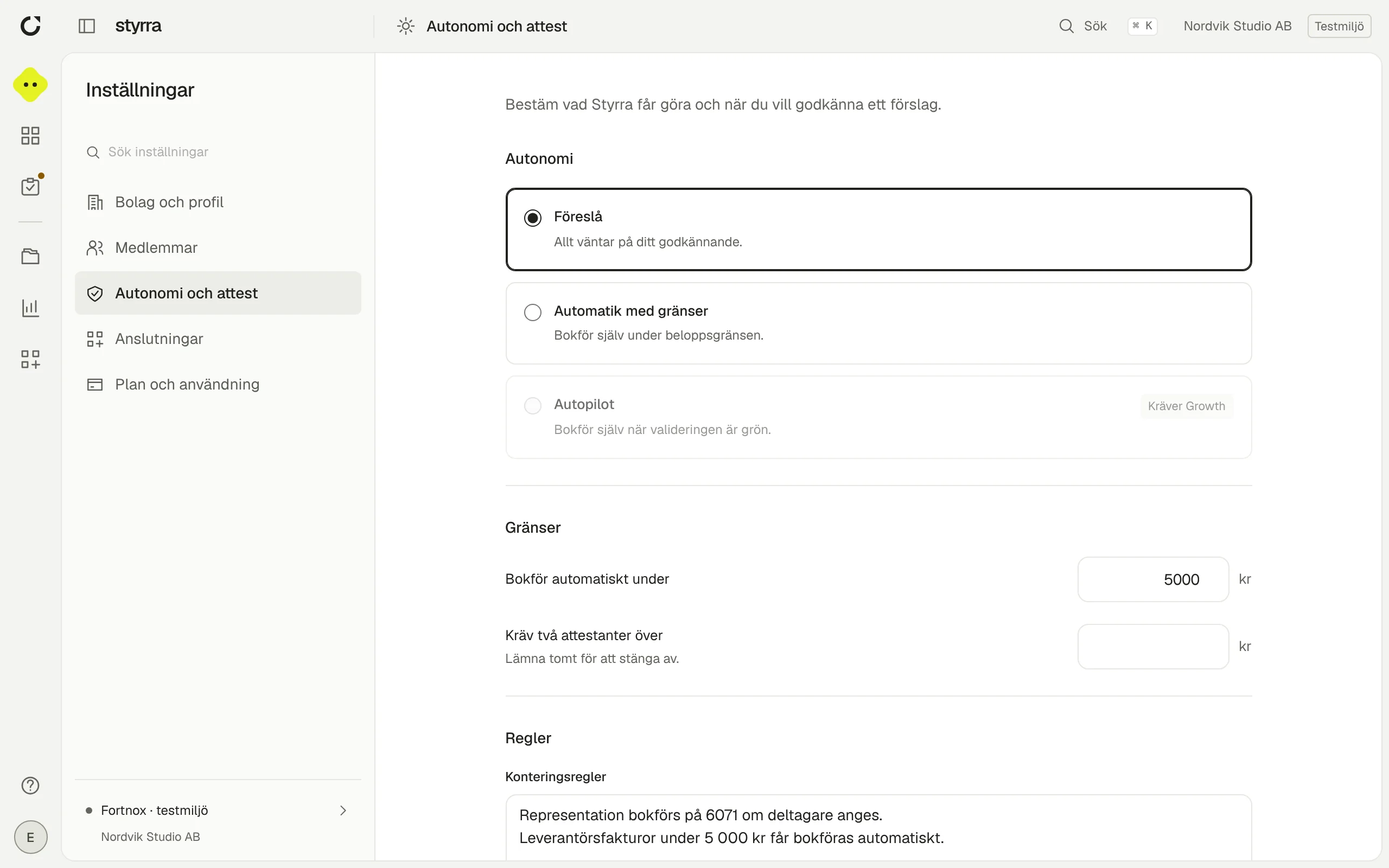Open the folders icon in left rail
Screen dimensions: 1389x868
[x=30, y=256]
